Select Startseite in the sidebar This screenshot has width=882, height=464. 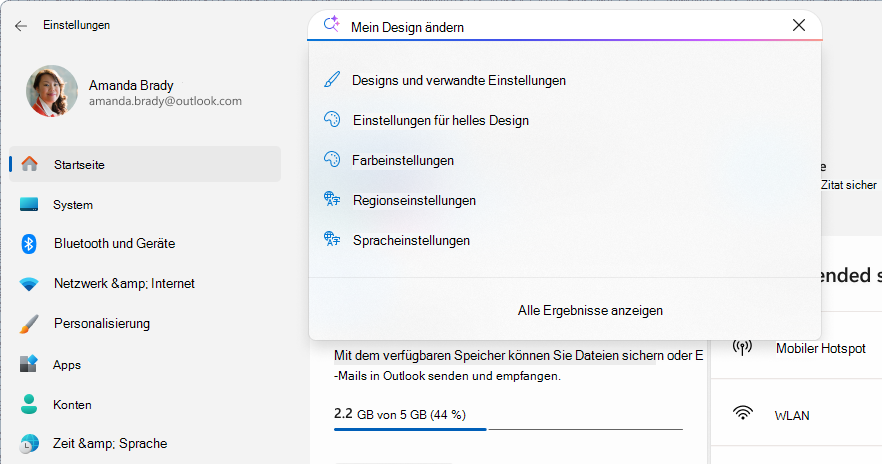[145, 164]
